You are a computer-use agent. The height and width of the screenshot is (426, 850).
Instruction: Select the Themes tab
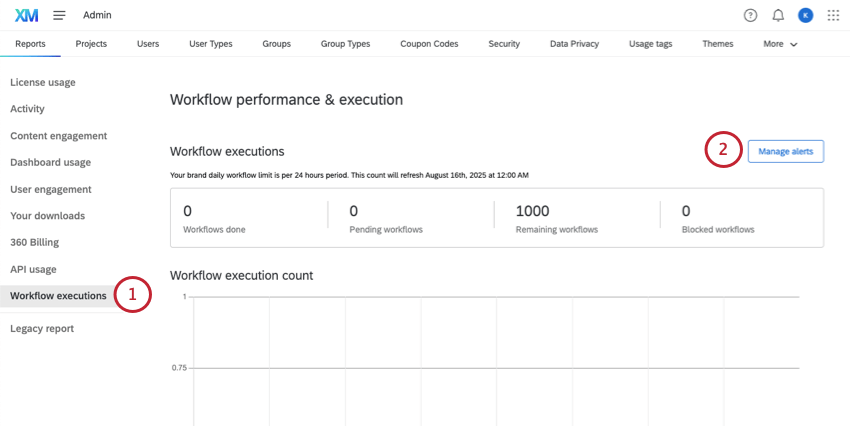(x=717, y=44)
